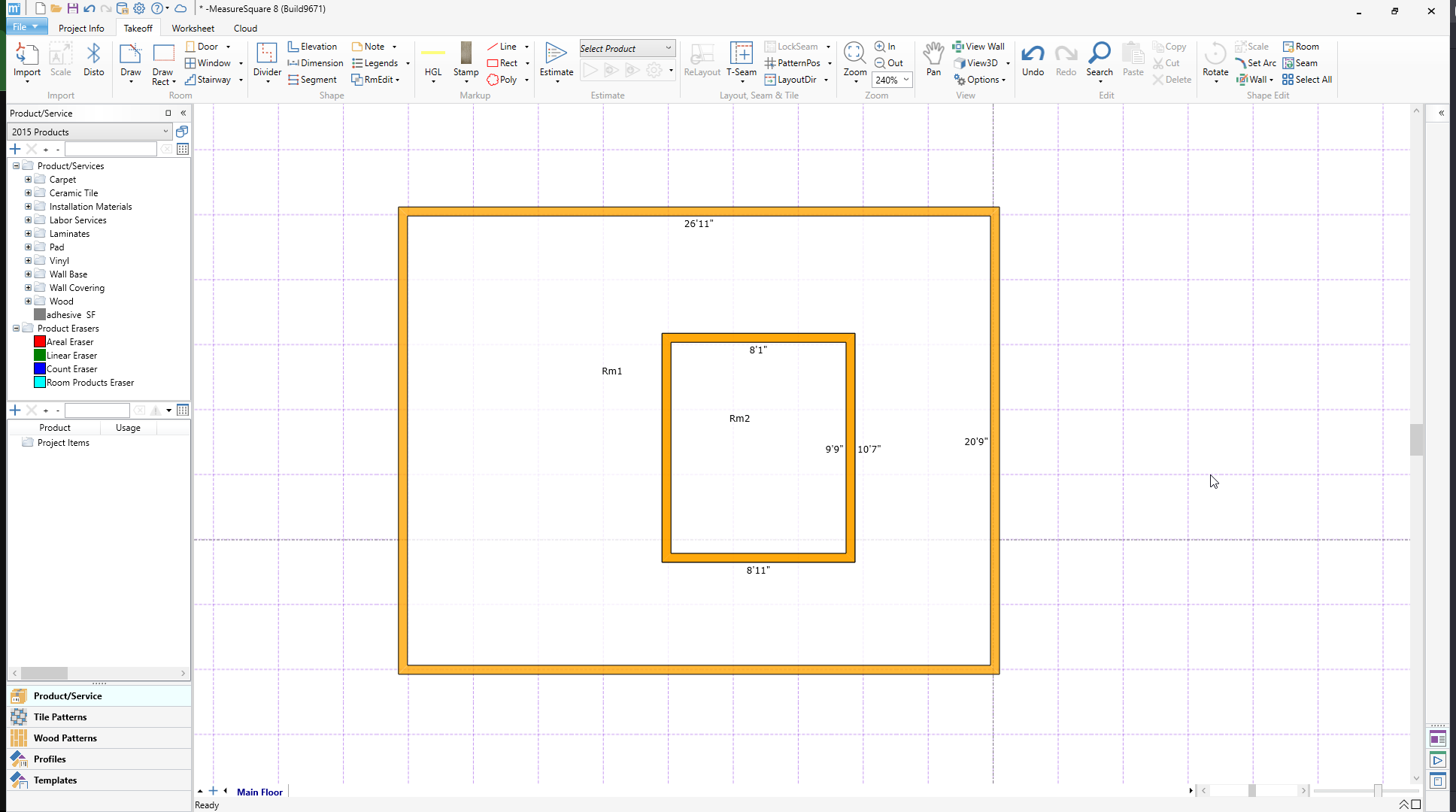This screenshot has width=1456, height=812.
Task: Select the red Areal Eraser swatch
Action: (x=40, y=342)
